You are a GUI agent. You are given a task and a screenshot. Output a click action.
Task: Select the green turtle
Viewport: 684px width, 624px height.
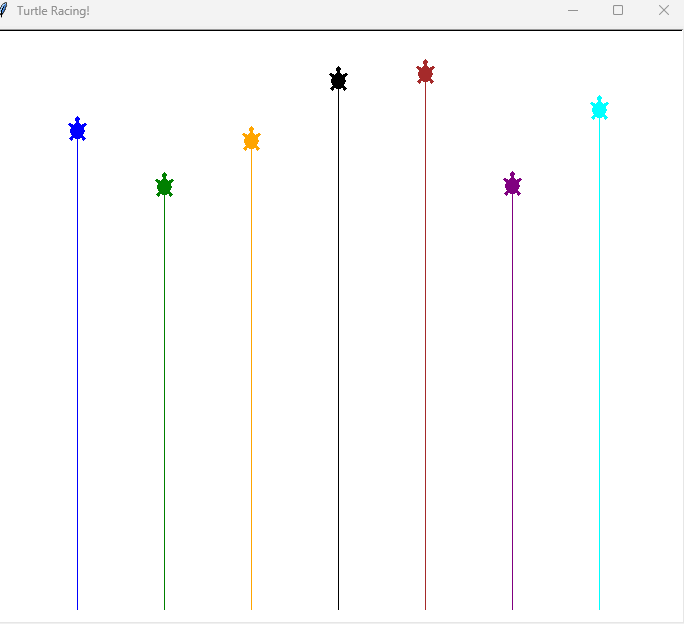[x=164, y=186]
